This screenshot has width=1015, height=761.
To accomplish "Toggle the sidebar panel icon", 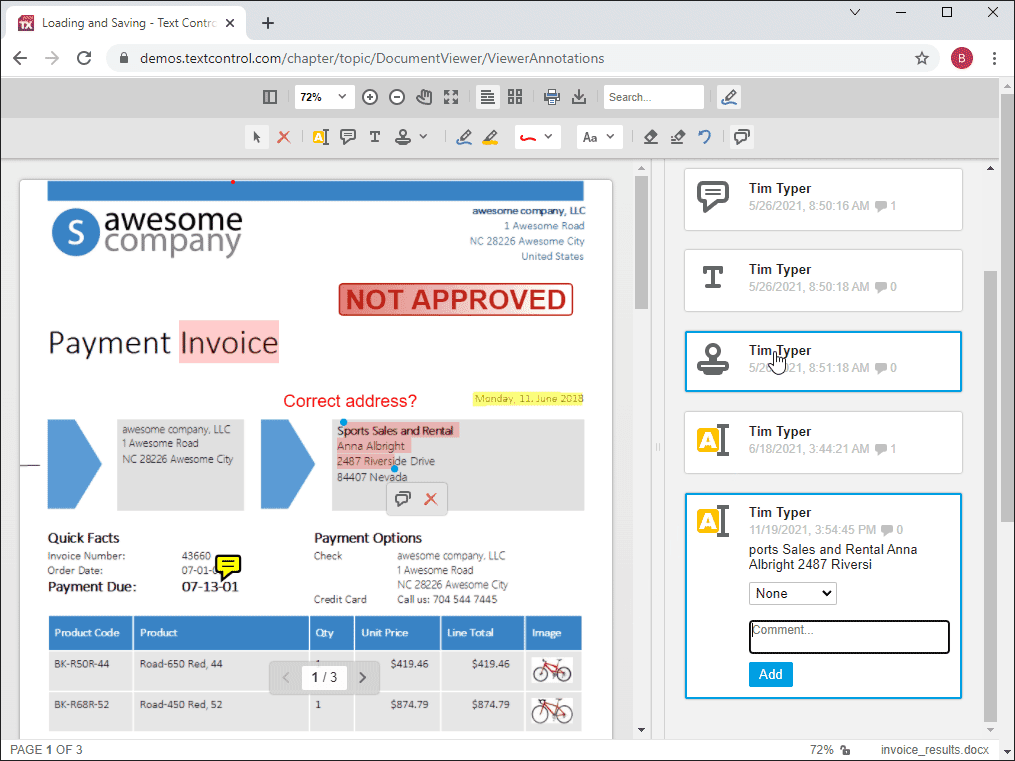I will [x=270, y=97].
